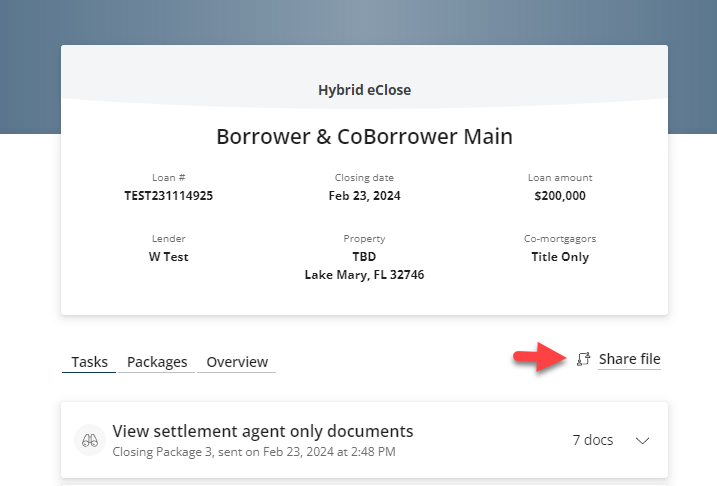Open the Share file link

pyautogui.click(x=629, y=359)
